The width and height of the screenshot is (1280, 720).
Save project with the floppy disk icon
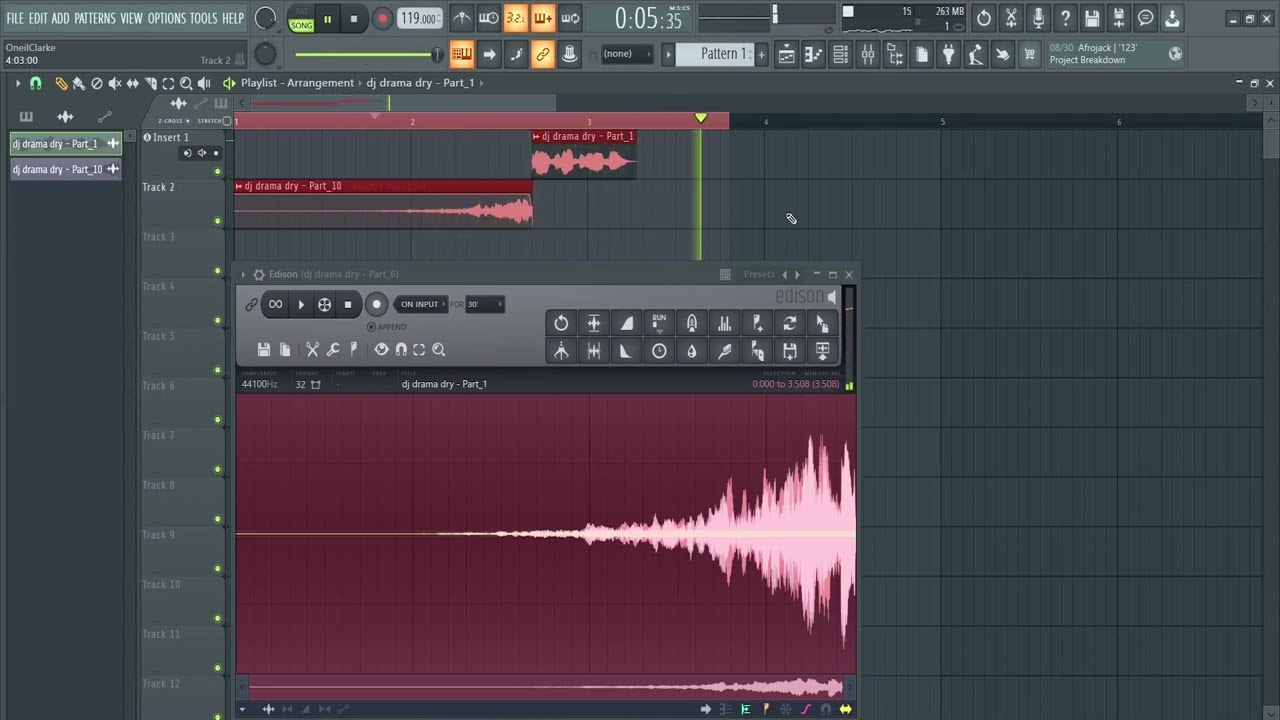(x=1092, y=18)
